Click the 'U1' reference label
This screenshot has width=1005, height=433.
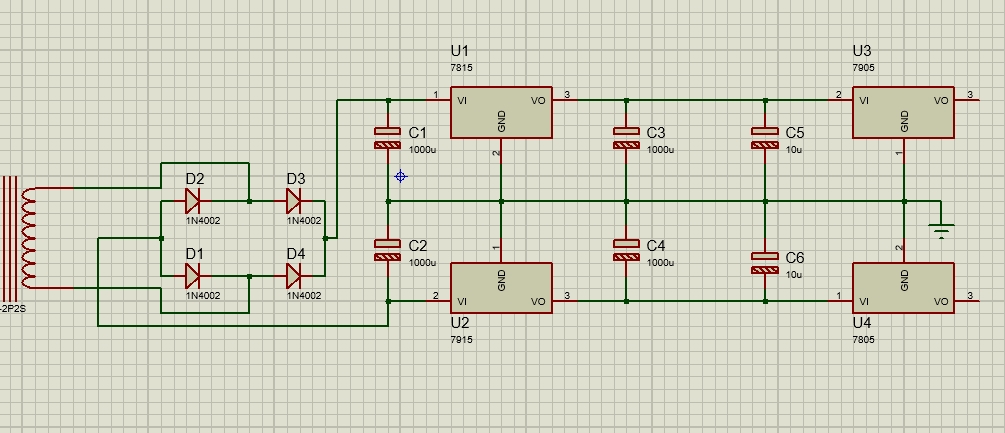[x=460, y=51]
